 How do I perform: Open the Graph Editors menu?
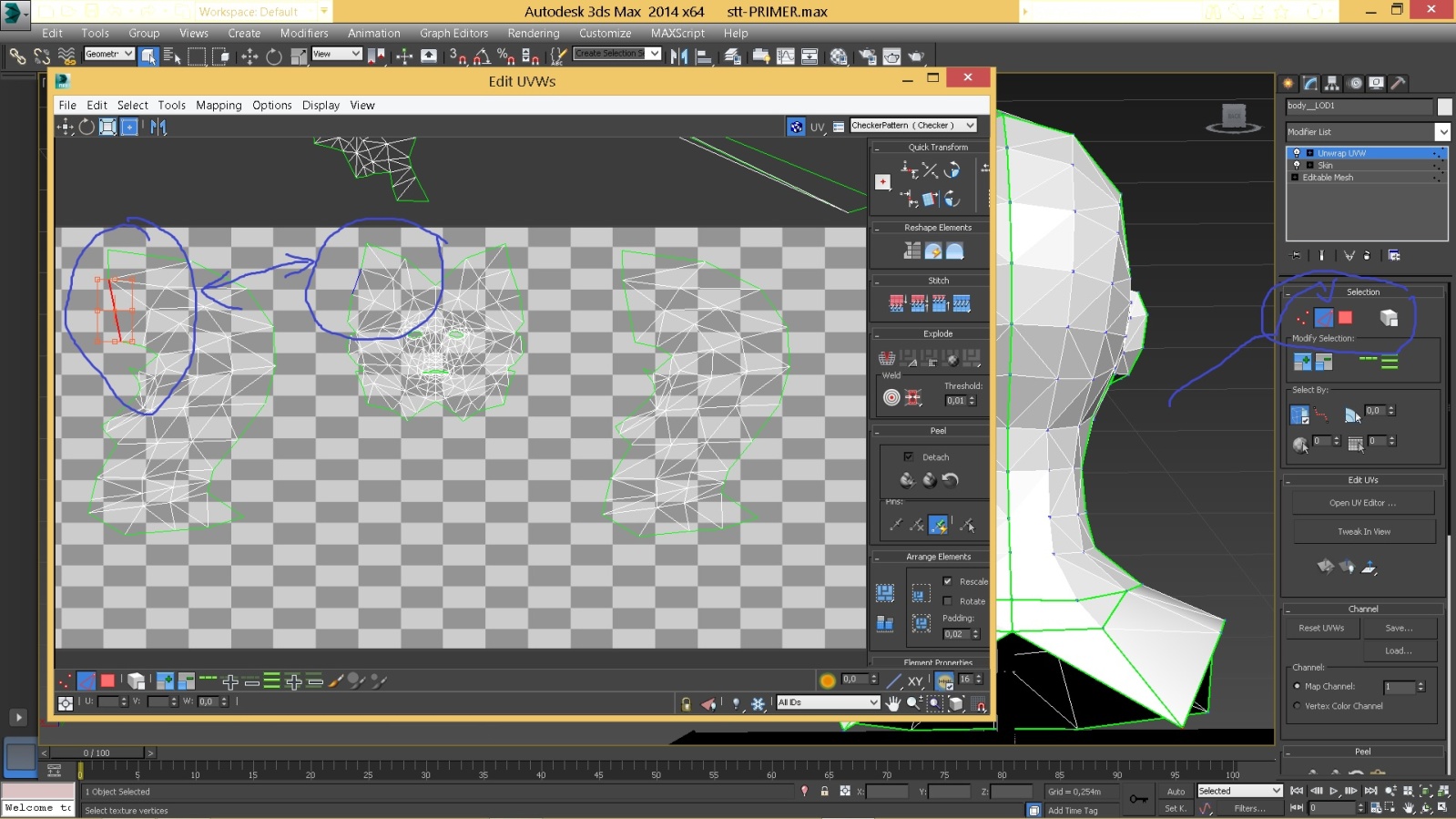coord(453,33)
